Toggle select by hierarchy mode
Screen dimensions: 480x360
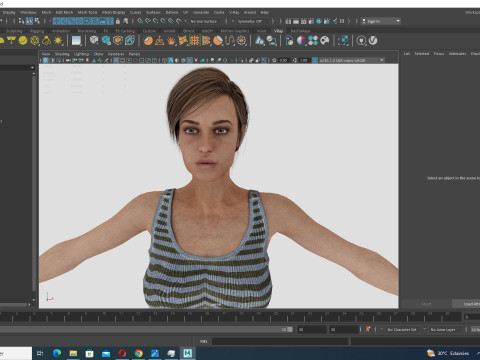[22, 21]
